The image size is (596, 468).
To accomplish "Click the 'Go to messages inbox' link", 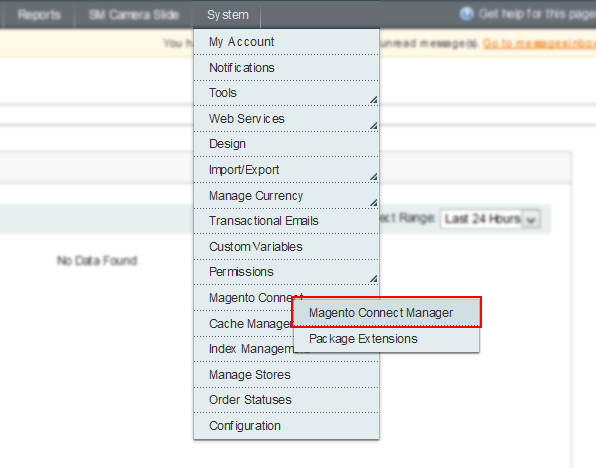I will [x=539, y=44].
